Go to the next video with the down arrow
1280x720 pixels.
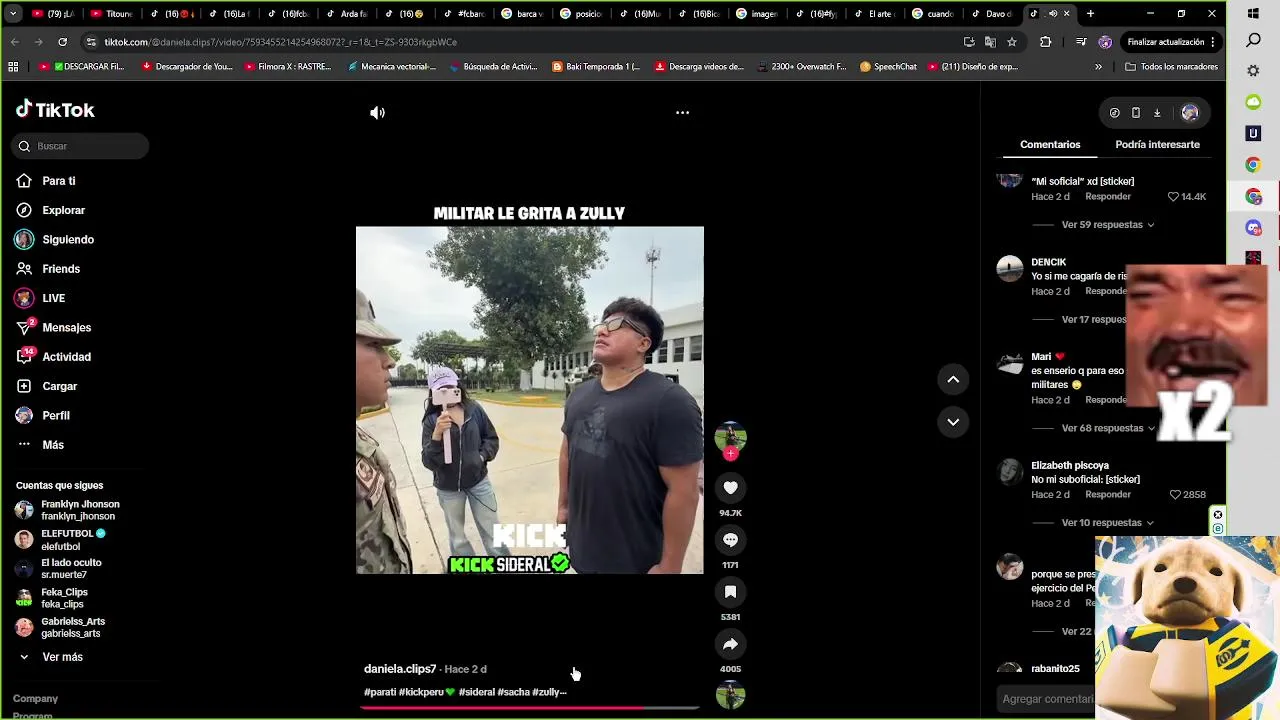click(x=953, y=422)
